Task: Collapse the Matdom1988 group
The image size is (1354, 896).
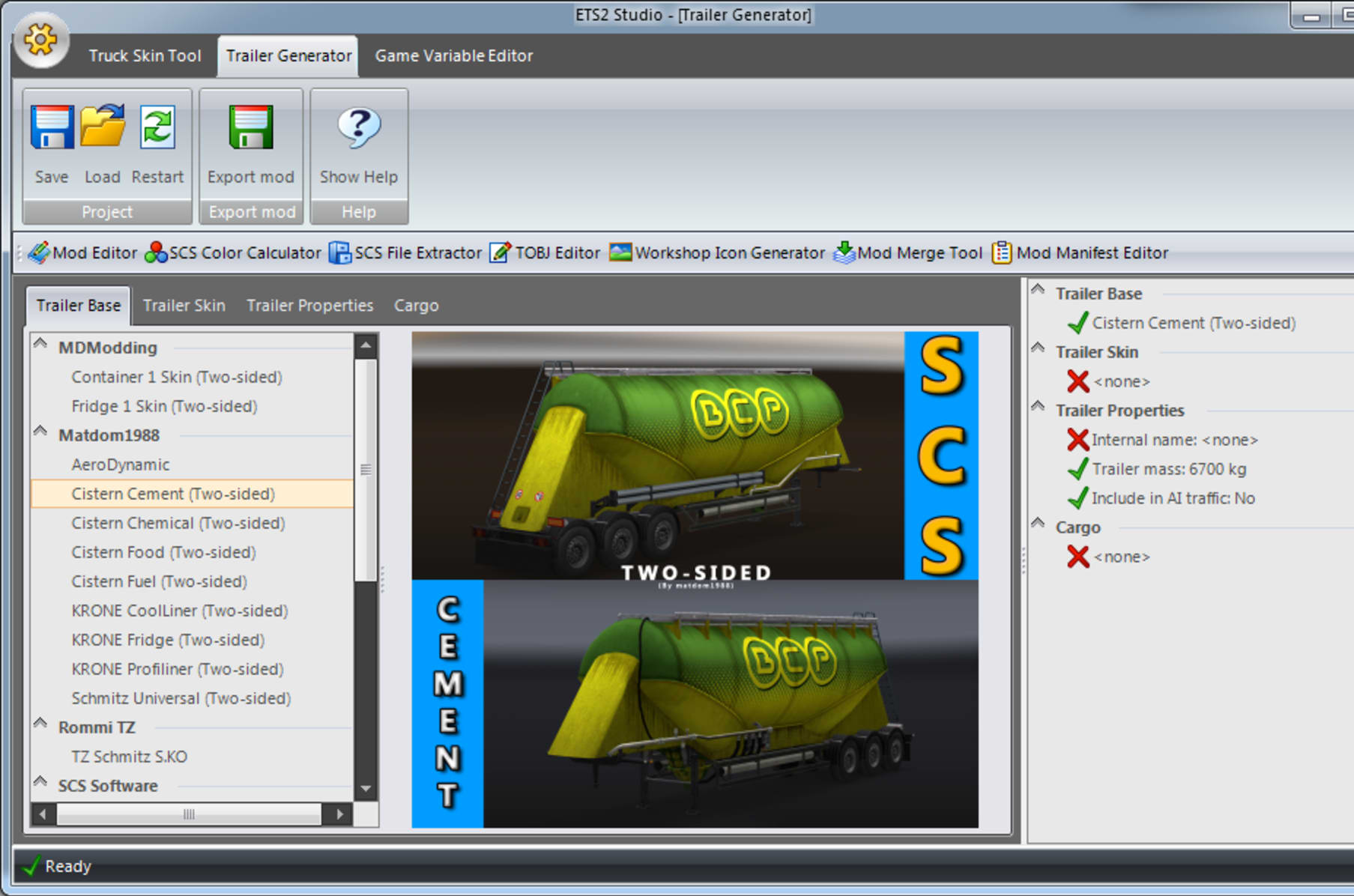Action: (x=40, y=432)
